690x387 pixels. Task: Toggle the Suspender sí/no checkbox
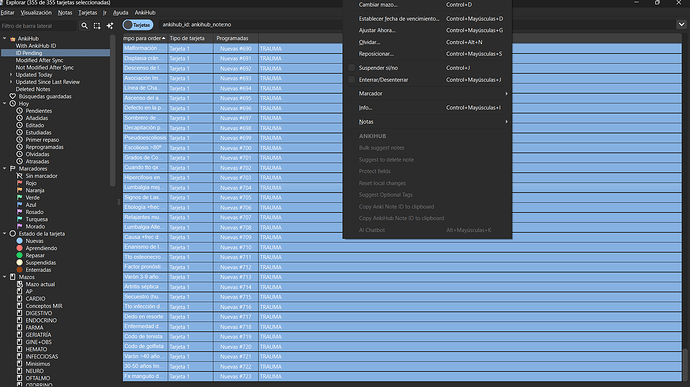pyautogui.click(x=351, y=68)
